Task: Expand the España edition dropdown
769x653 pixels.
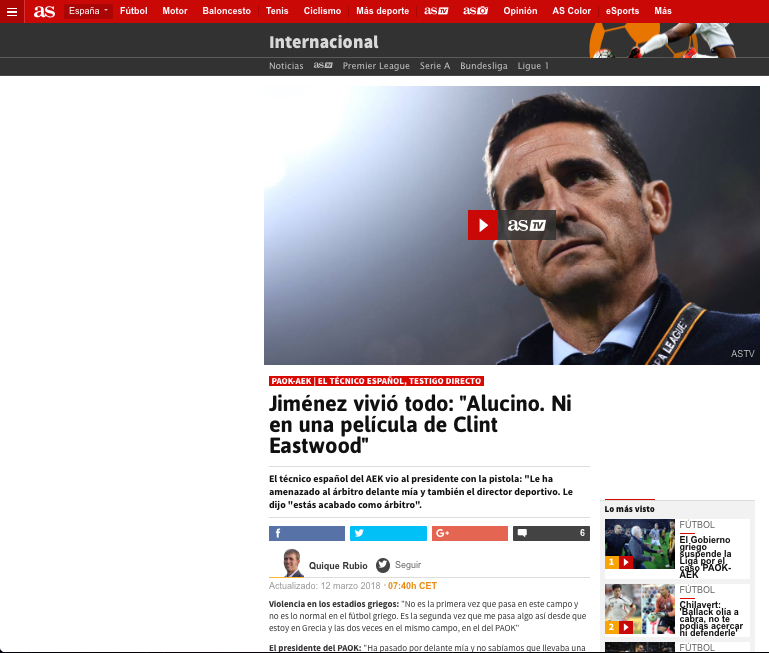Action: coord(88,11)
